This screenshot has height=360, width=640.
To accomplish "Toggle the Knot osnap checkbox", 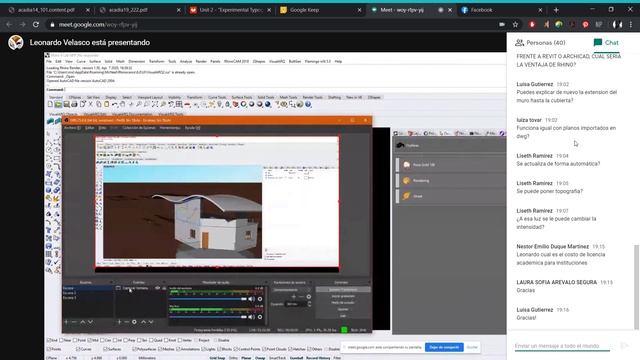I will click(x=166, y=340).
